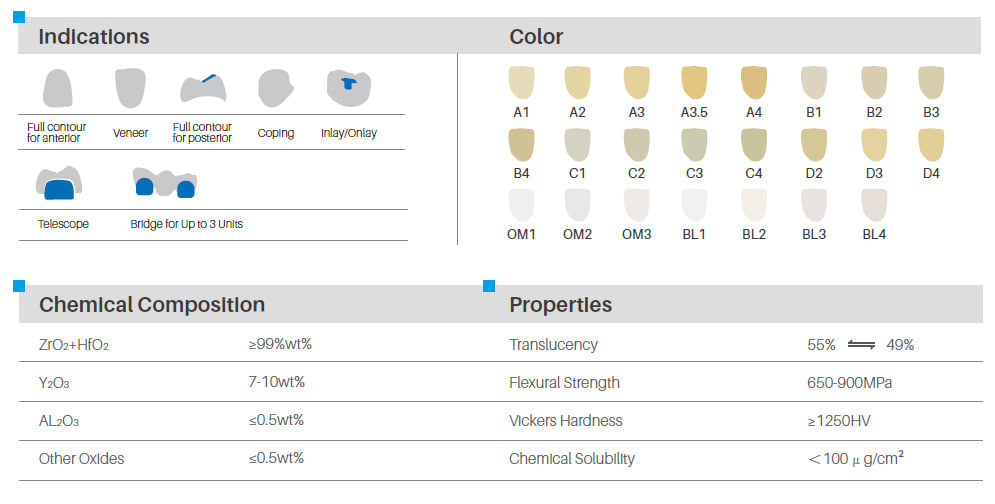The image size is (995, 504).
Task: Choose the D4 color swatch
Action: [931, 144]
